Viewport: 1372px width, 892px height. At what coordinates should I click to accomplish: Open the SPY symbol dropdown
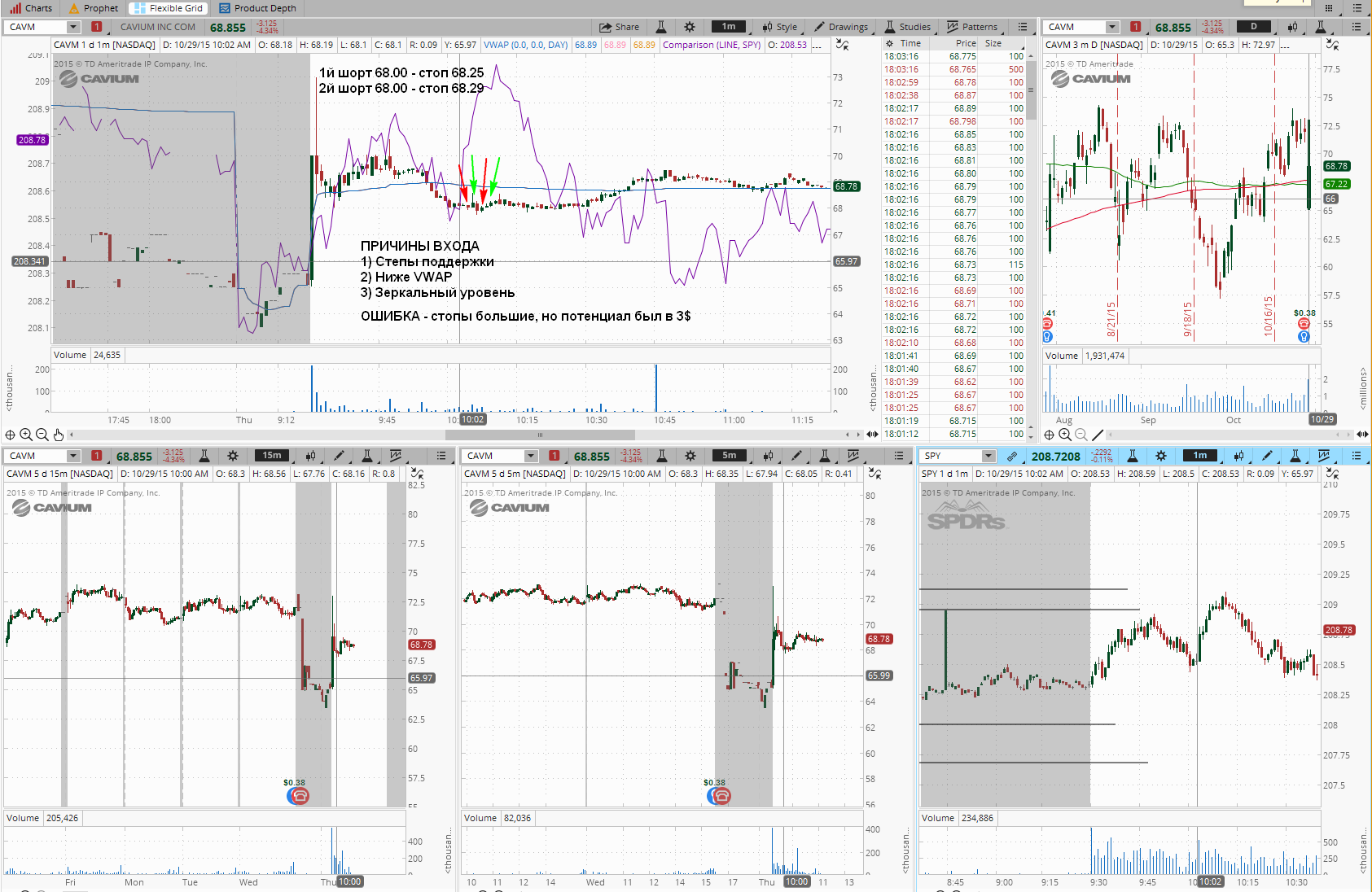pyautogui.click(x=988, y=456)
